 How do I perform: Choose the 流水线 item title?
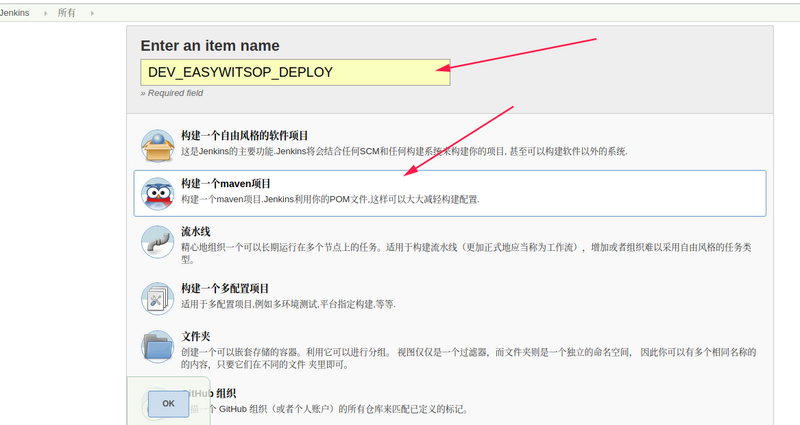tap(195, 232)
